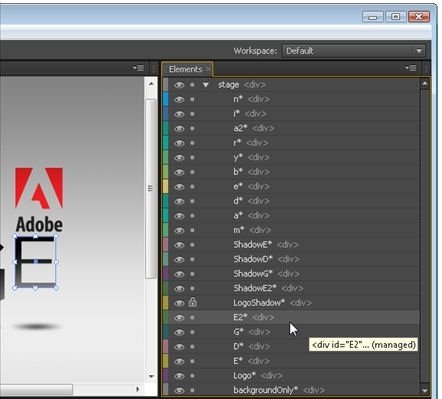Screen dimensions: 442x399
Task: Select the Adobe logo on stage
Action: click(x=39, y=199)
